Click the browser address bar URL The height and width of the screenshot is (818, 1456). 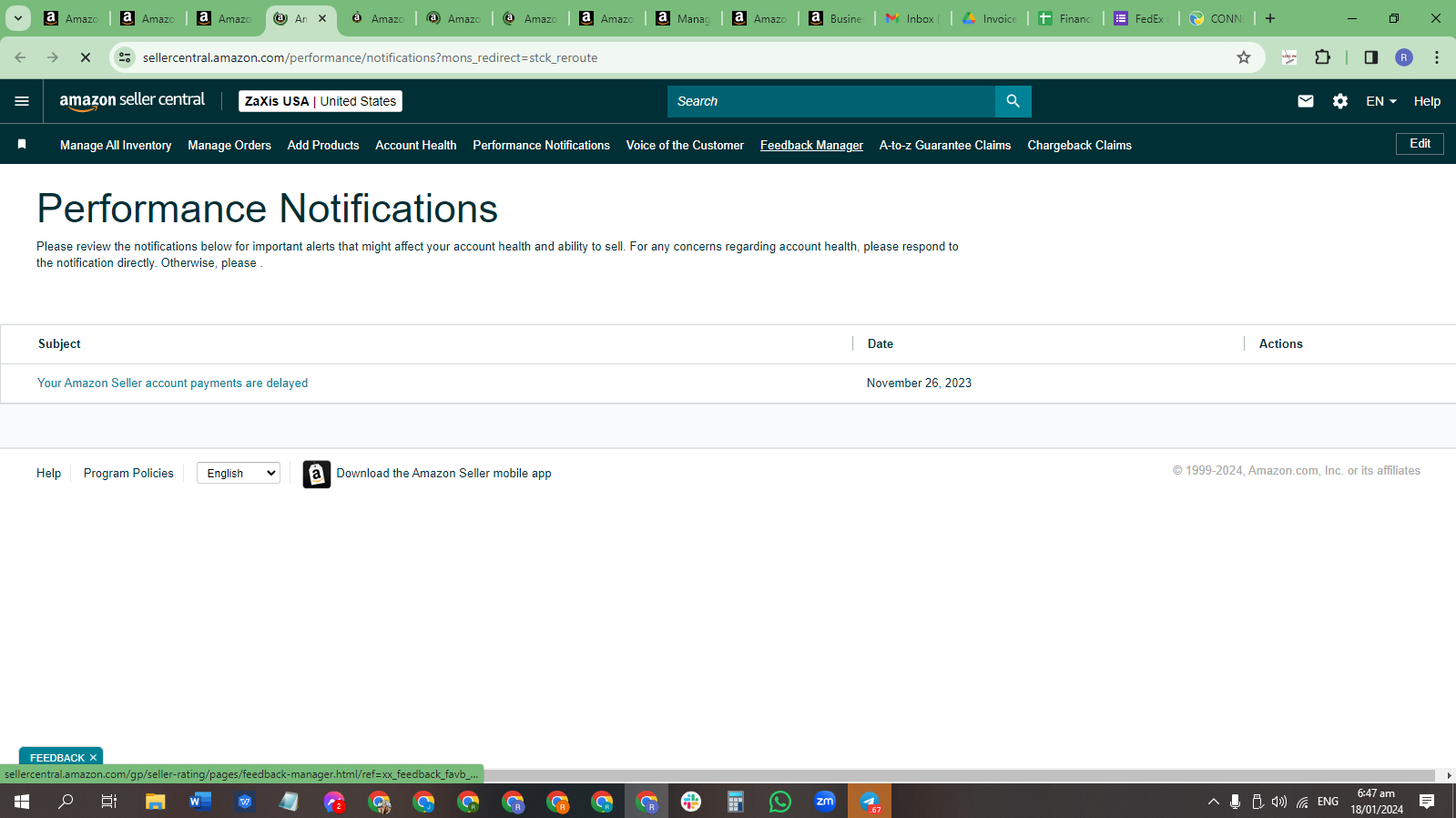pos(370,57)
